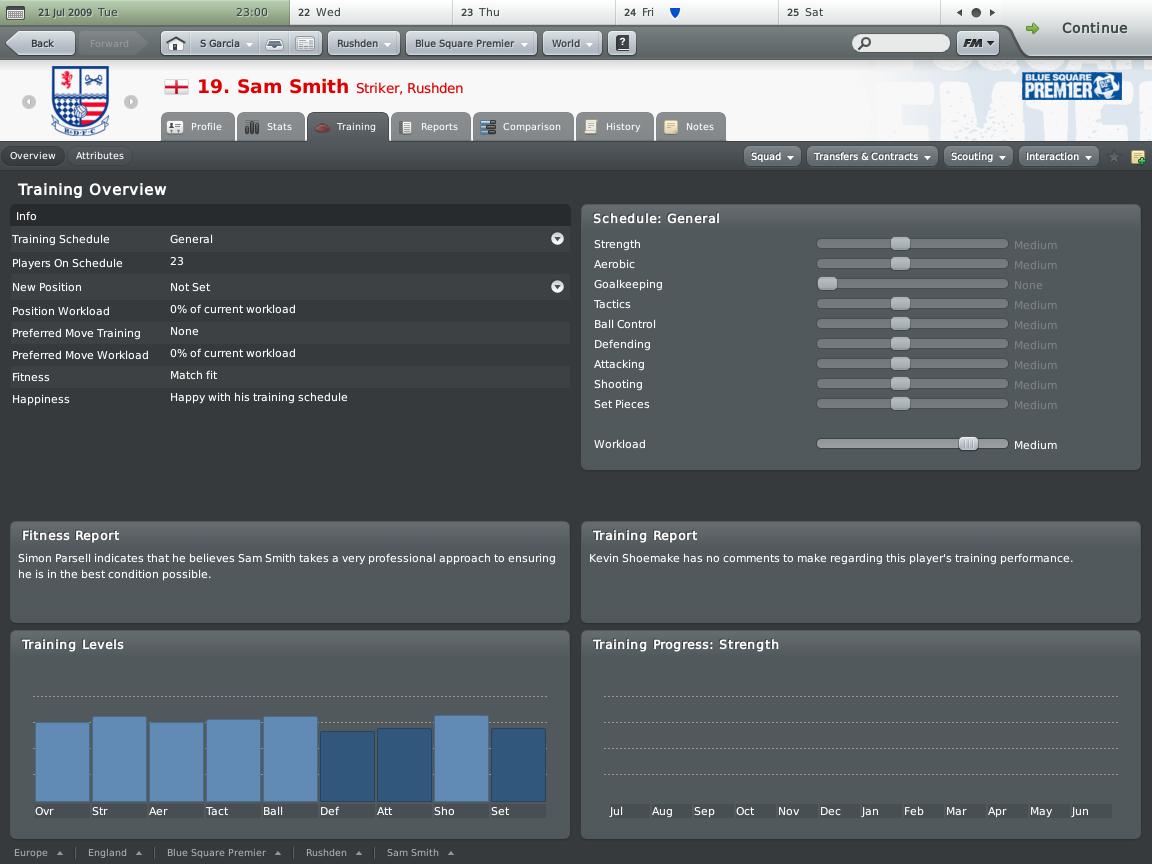Open the Transfers & Contracts dropdown
The height and width of the screenshot is (864, 1152).
click(872, 157)
